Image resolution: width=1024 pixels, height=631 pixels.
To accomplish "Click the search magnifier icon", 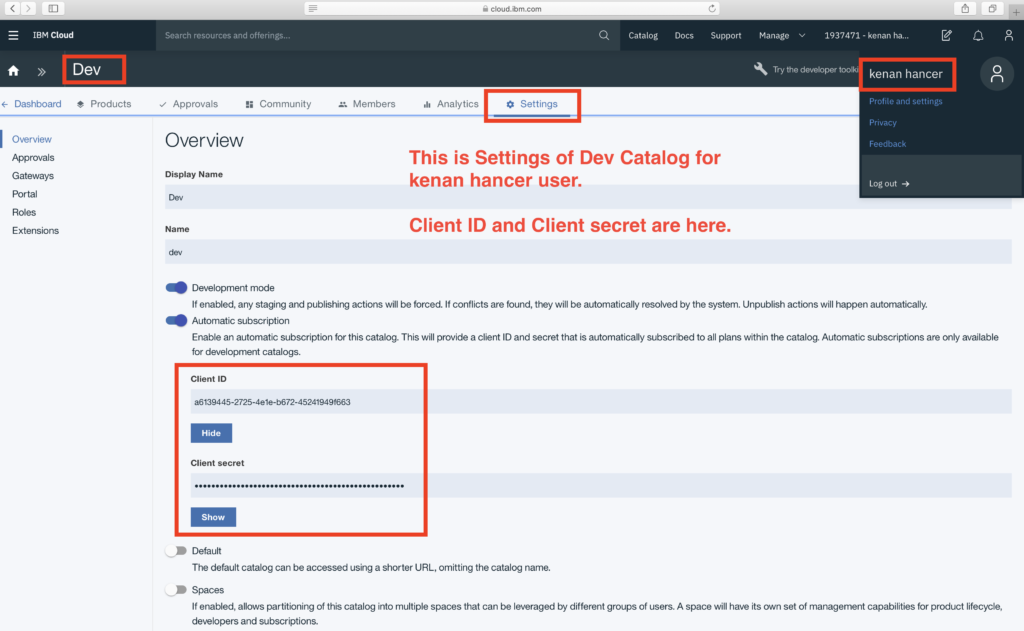I will 604,35.
